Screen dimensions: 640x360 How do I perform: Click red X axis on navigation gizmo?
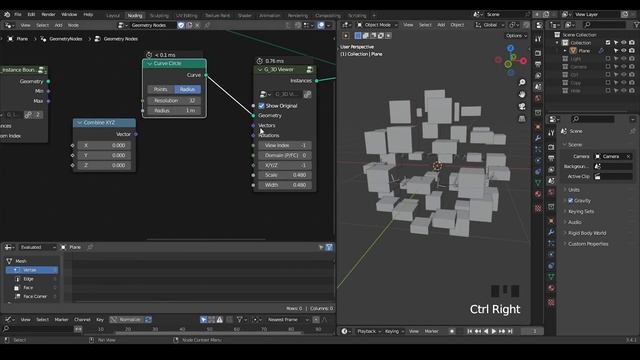(523, 61)
